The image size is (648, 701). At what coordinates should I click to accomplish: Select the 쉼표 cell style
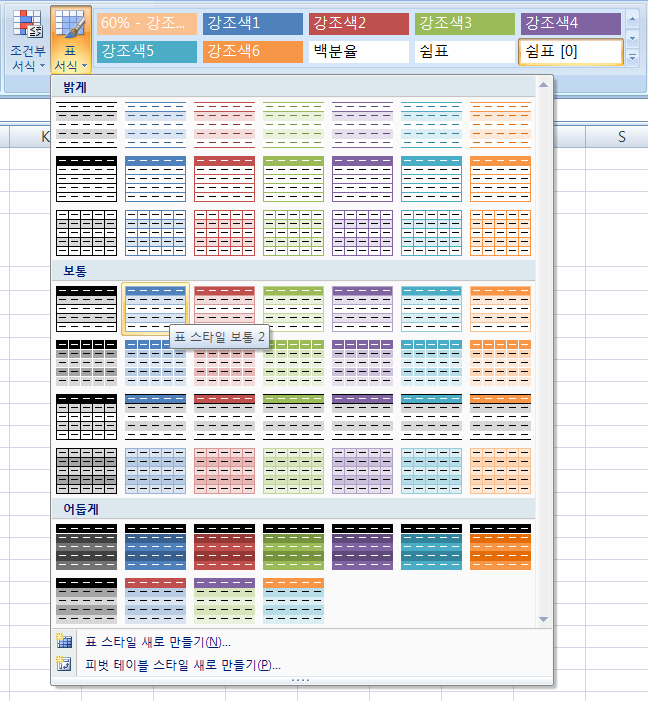(465, 52)
